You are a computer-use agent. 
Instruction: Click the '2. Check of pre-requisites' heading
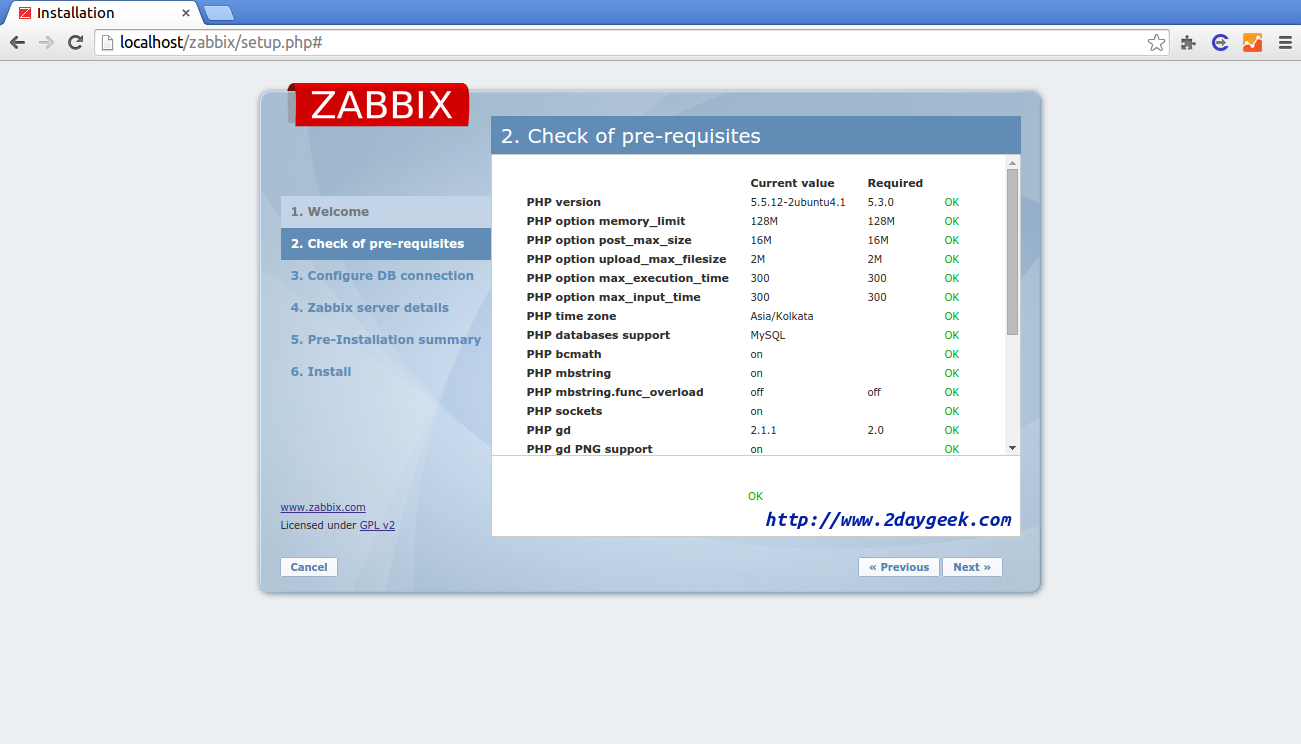pyautogui.click(x=631, y=136)
